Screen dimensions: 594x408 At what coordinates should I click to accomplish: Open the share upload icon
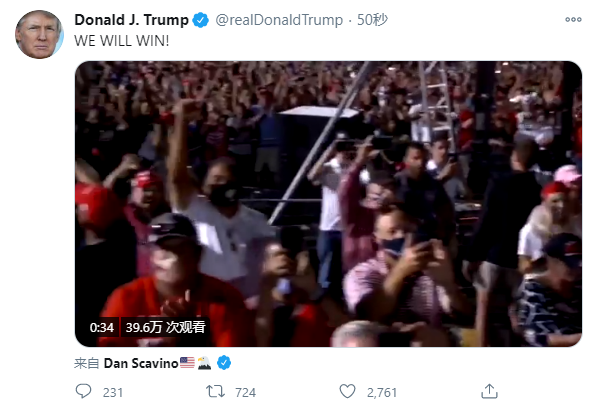click(x=489, y=391)
